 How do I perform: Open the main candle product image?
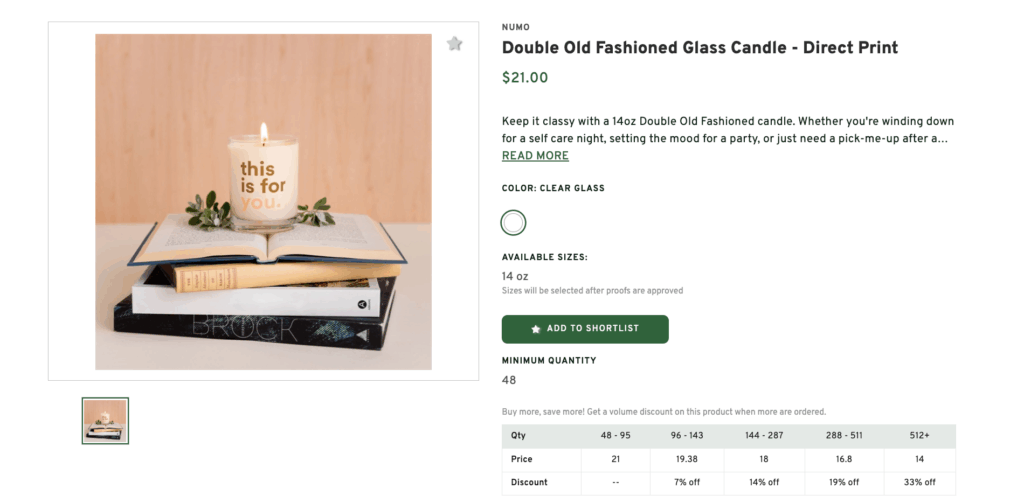(x=263, y=202)
